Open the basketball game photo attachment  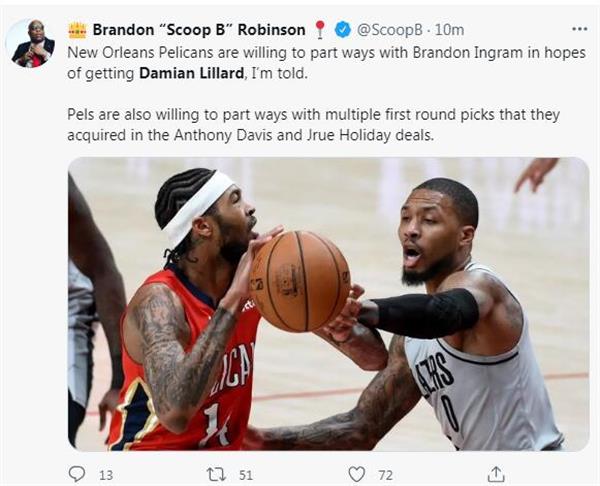pyautogui.click(x=328, y=304)
